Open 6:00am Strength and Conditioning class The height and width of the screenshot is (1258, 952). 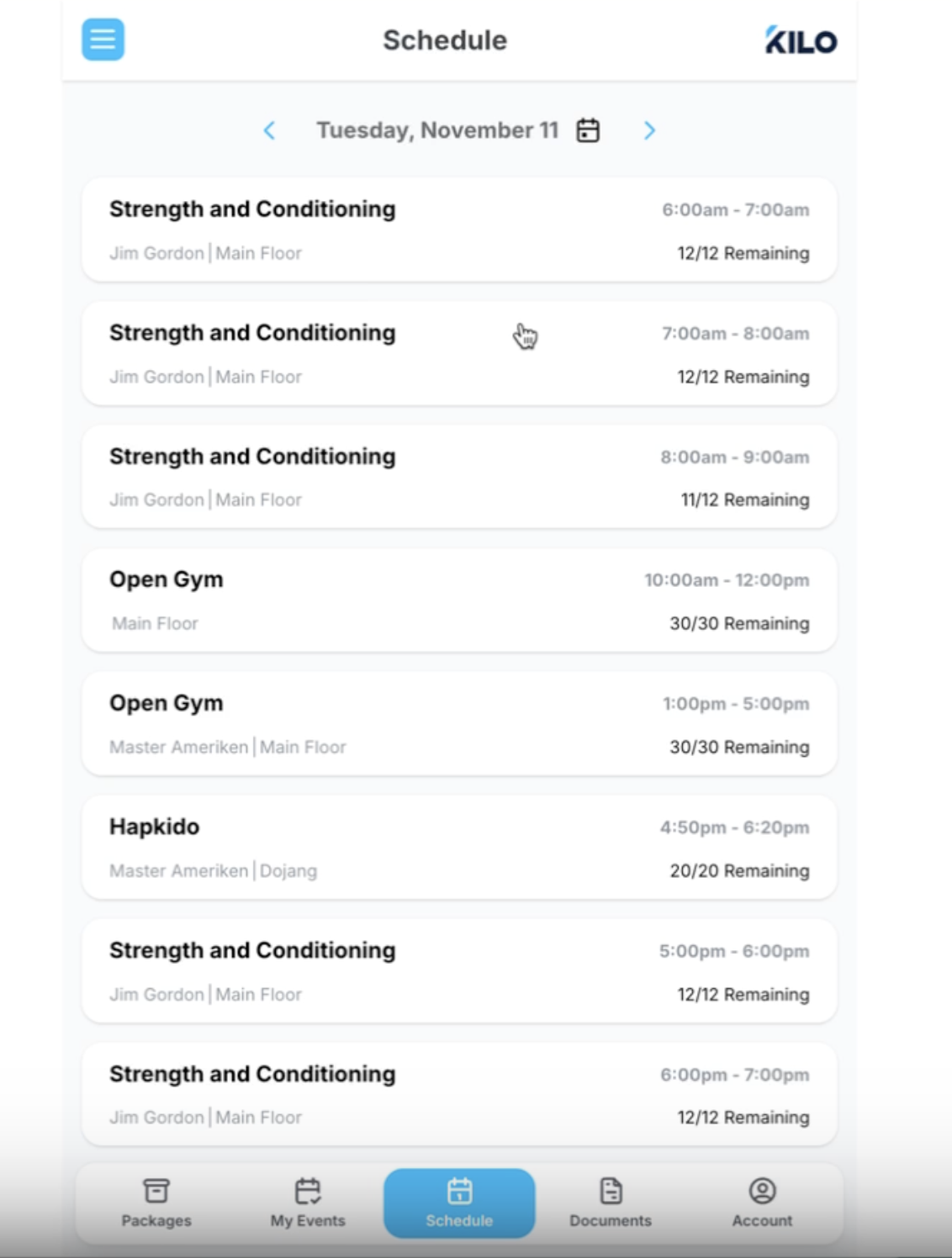[x=459, y=230]
